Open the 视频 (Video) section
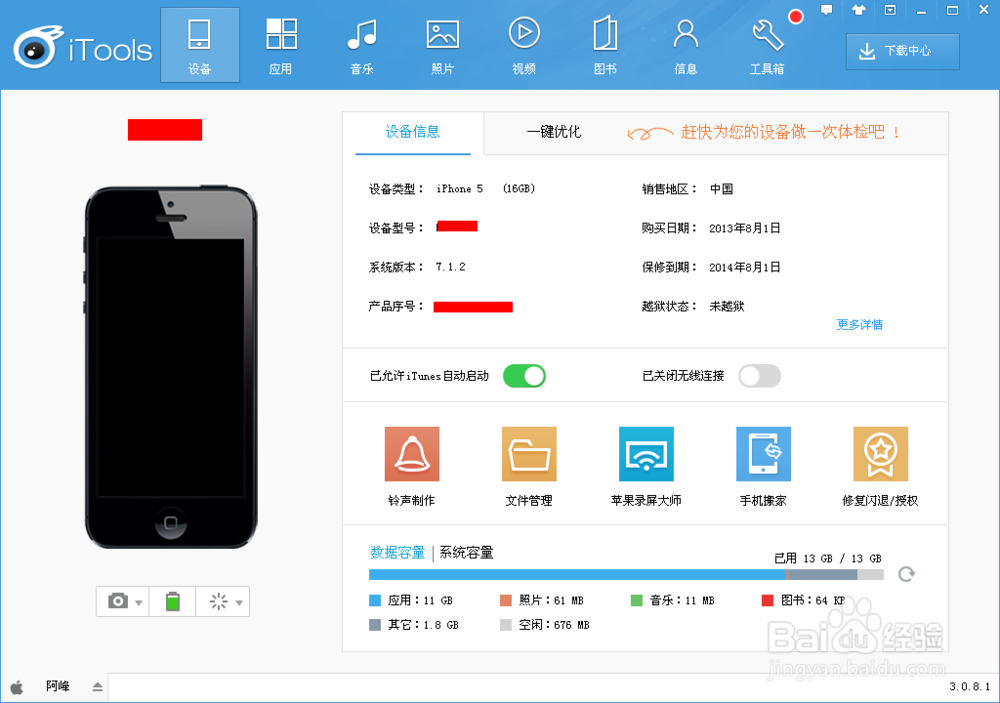This screenshot has width=1000, height=703. 524,45
